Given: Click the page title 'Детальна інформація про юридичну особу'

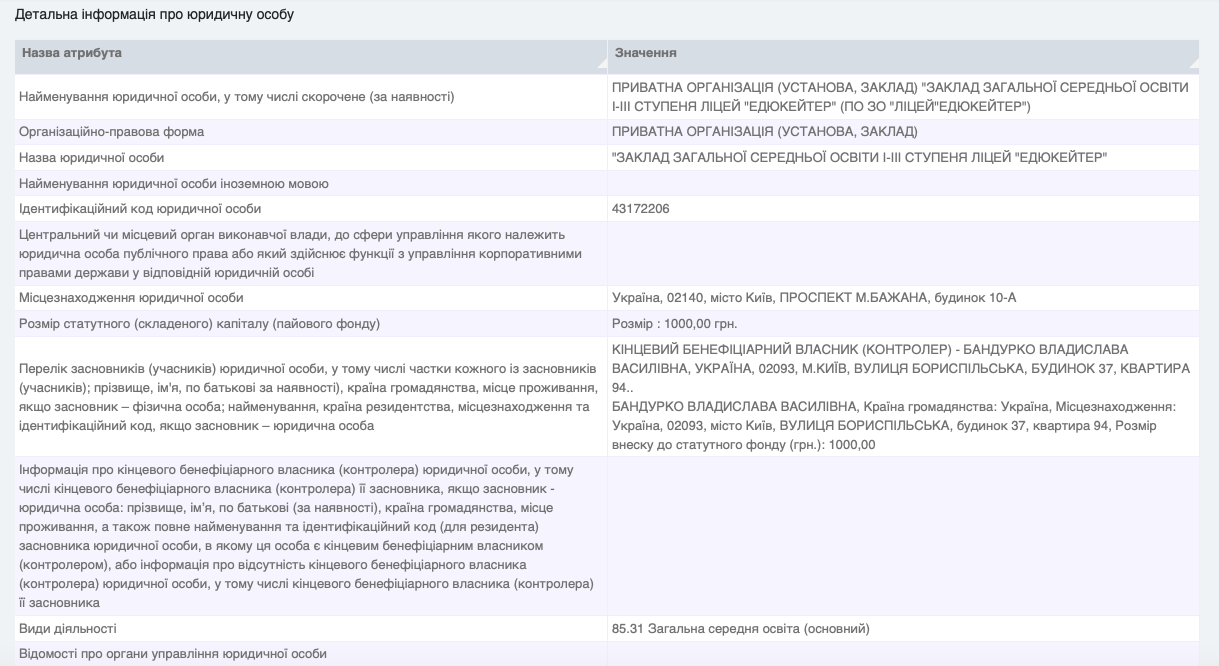Looking at the screenshot, I should 154,16.
